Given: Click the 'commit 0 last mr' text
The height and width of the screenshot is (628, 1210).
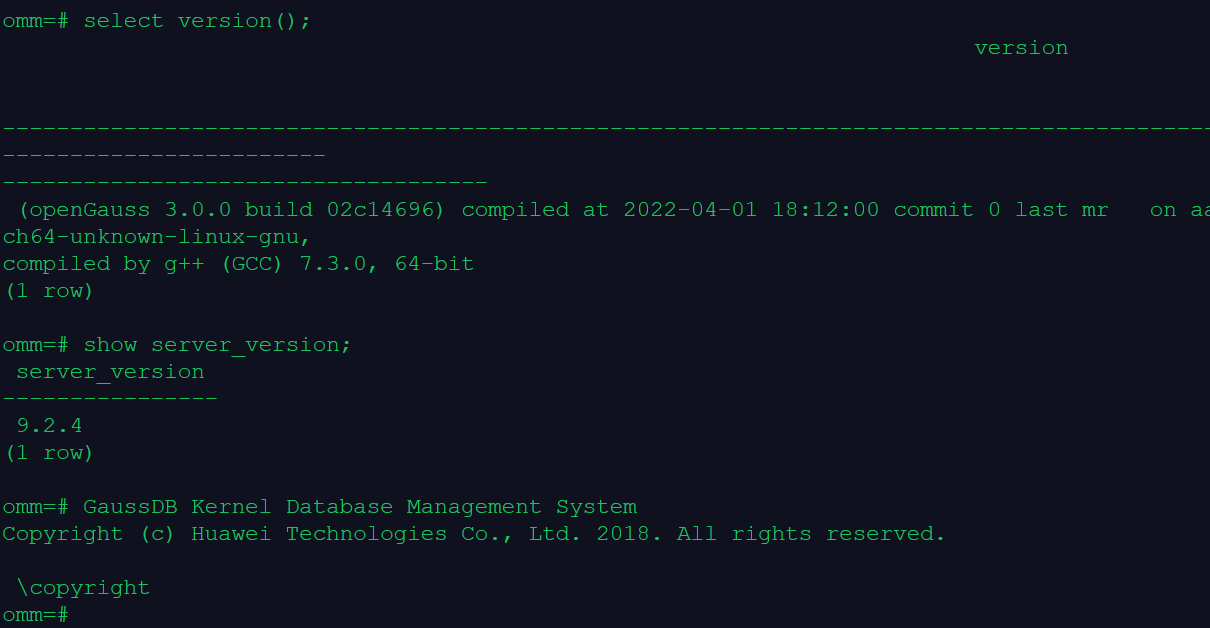Looking at the screenshot, I should pyautogui.click(x=1000, y=210).
